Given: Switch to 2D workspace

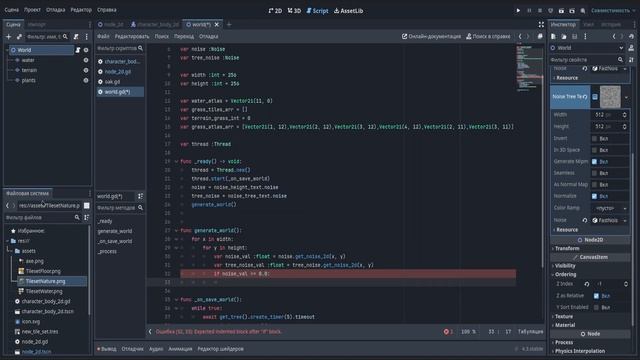Looking at the screenshot, I should [276, 11].
